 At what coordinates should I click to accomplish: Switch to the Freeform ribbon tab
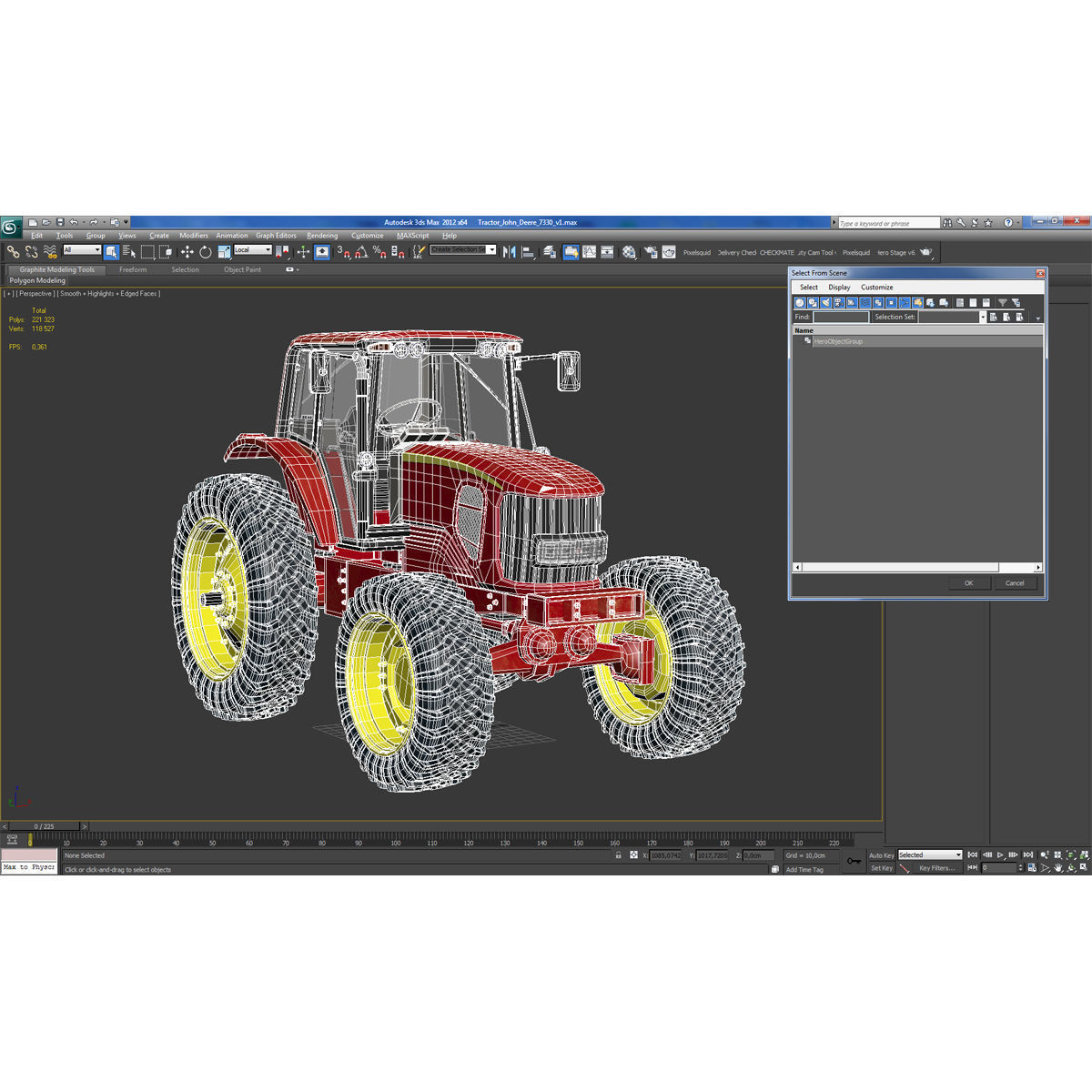click(133, 269)
